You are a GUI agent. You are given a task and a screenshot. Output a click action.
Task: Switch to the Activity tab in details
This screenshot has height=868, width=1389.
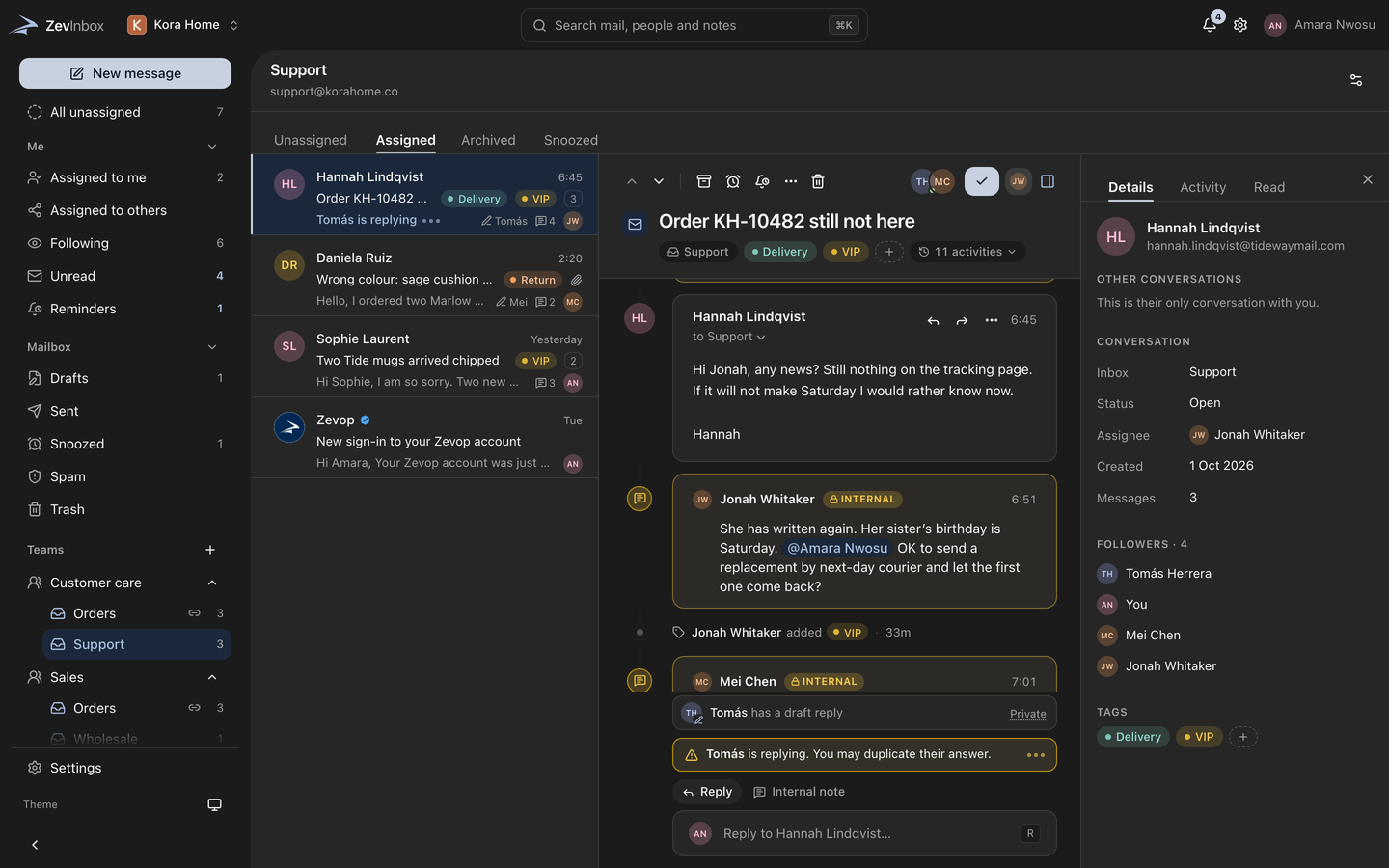[1203, 187]
